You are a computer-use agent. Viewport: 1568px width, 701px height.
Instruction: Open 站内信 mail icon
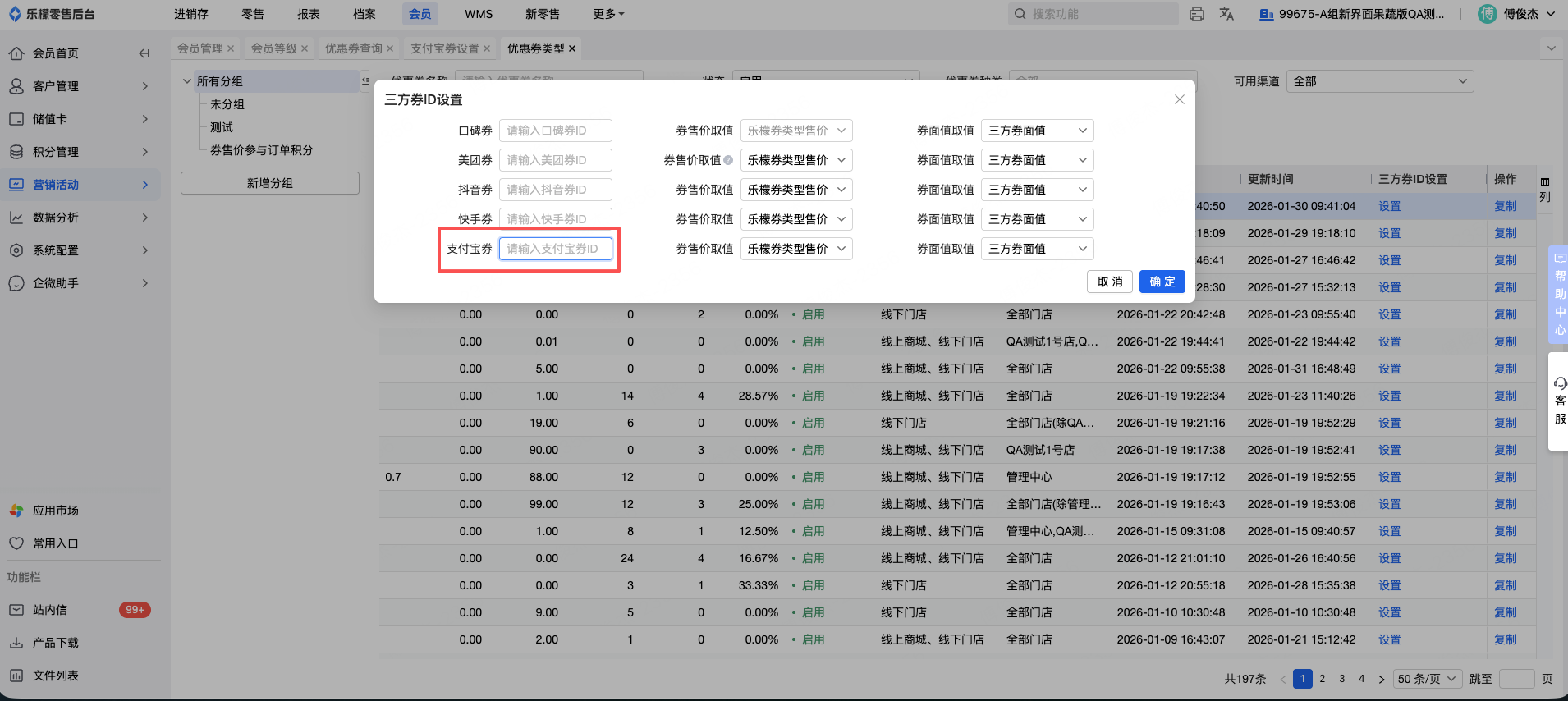pyautogui.click(x=16, y=610)
